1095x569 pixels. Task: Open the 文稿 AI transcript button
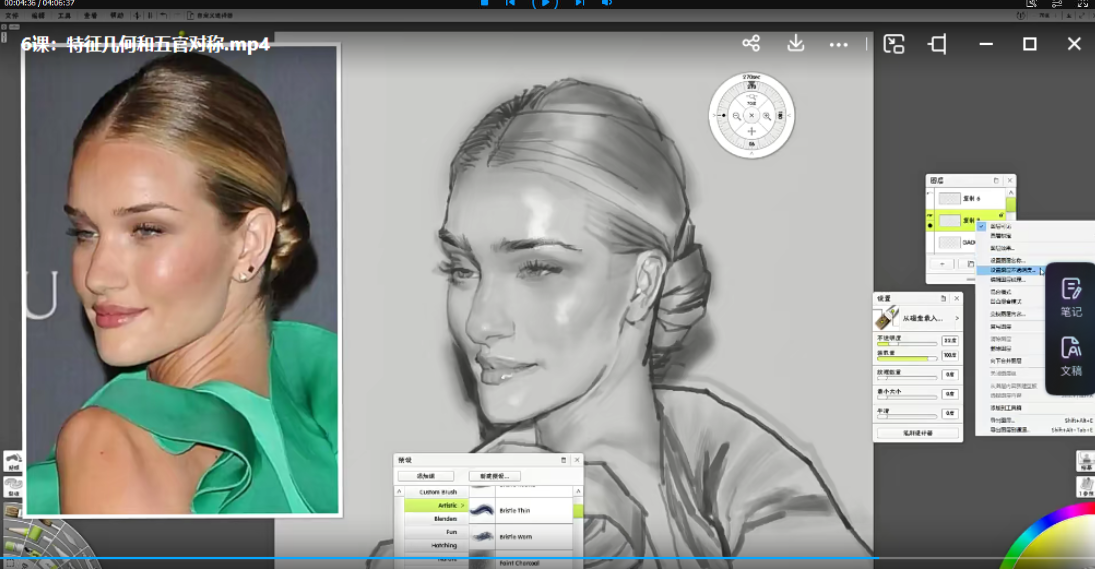point(1071,356)
